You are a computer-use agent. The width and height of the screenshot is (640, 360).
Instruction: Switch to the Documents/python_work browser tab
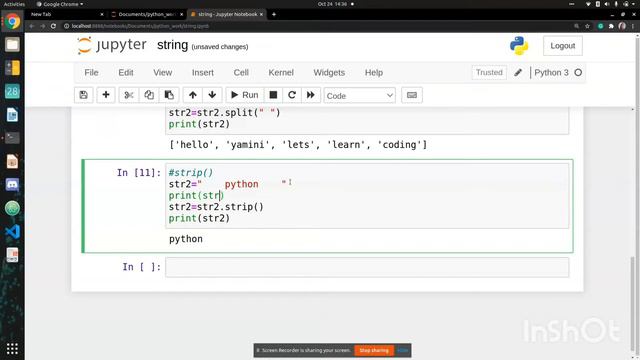click(147, 14)
